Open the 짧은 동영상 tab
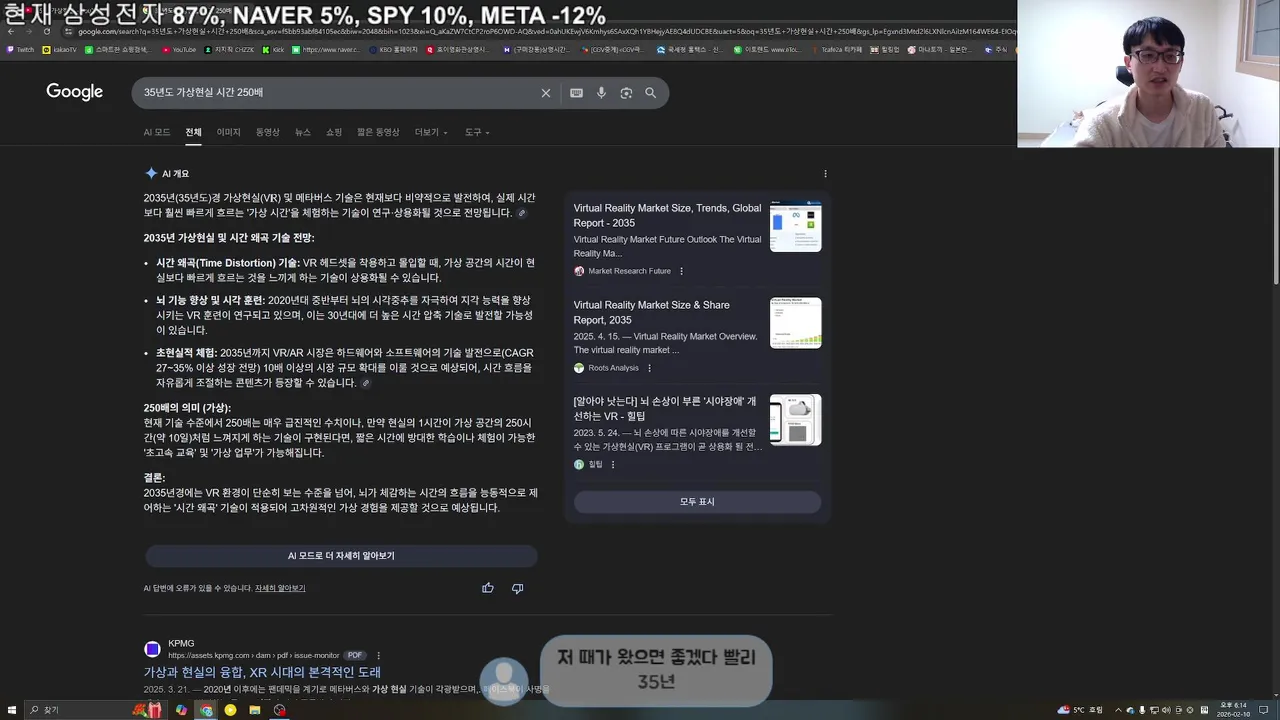This screenshot has height=720, width=1280. point(378,132)
